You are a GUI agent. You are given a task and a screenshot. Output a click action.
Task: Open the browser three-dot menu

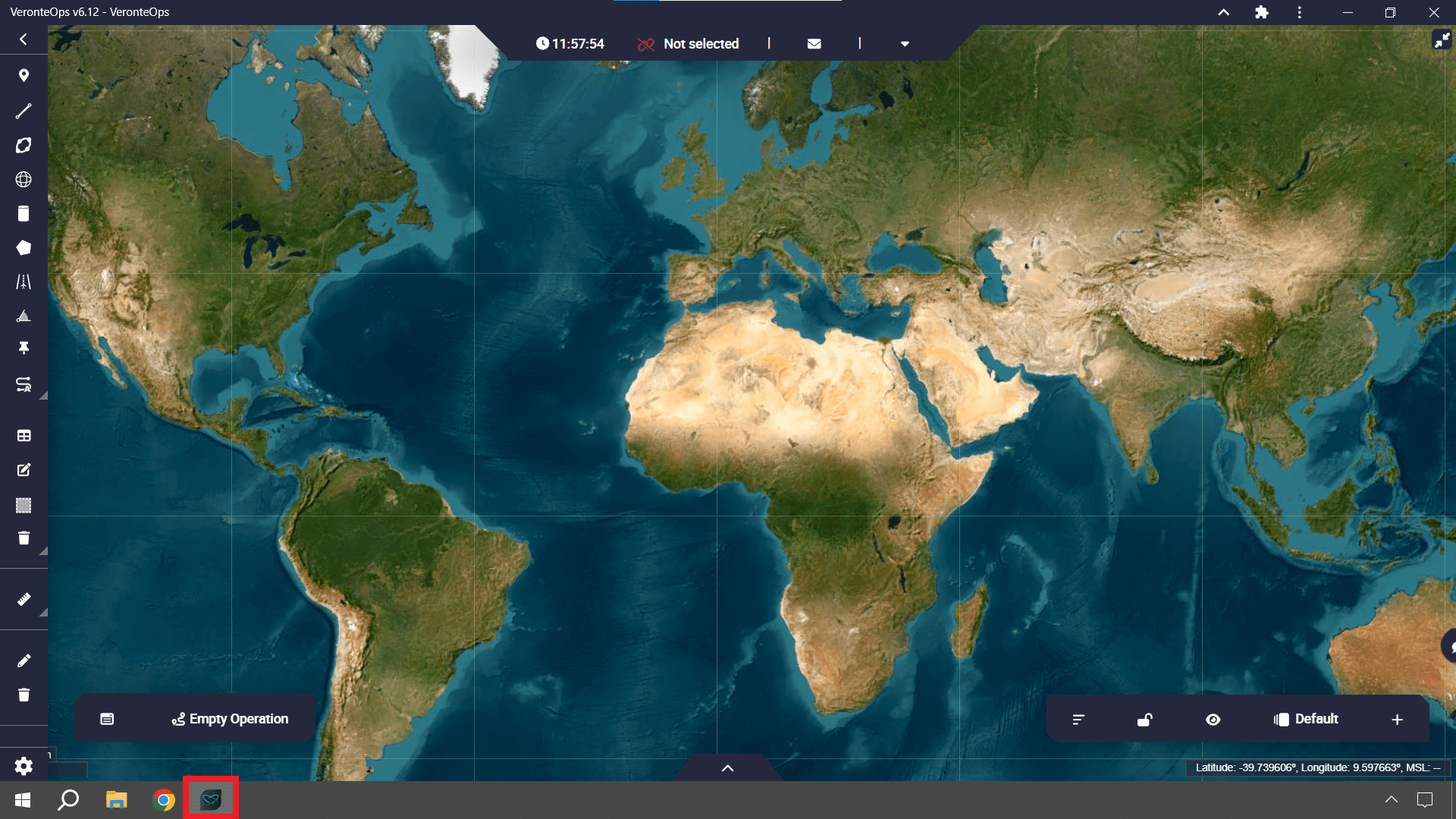coord(1299,12)
